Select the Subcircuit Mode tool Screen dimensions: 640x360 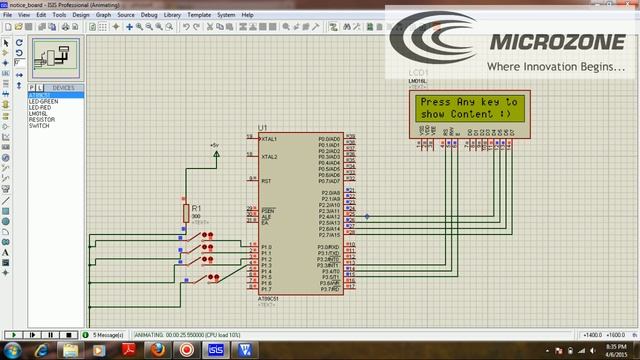pos(6,104)
